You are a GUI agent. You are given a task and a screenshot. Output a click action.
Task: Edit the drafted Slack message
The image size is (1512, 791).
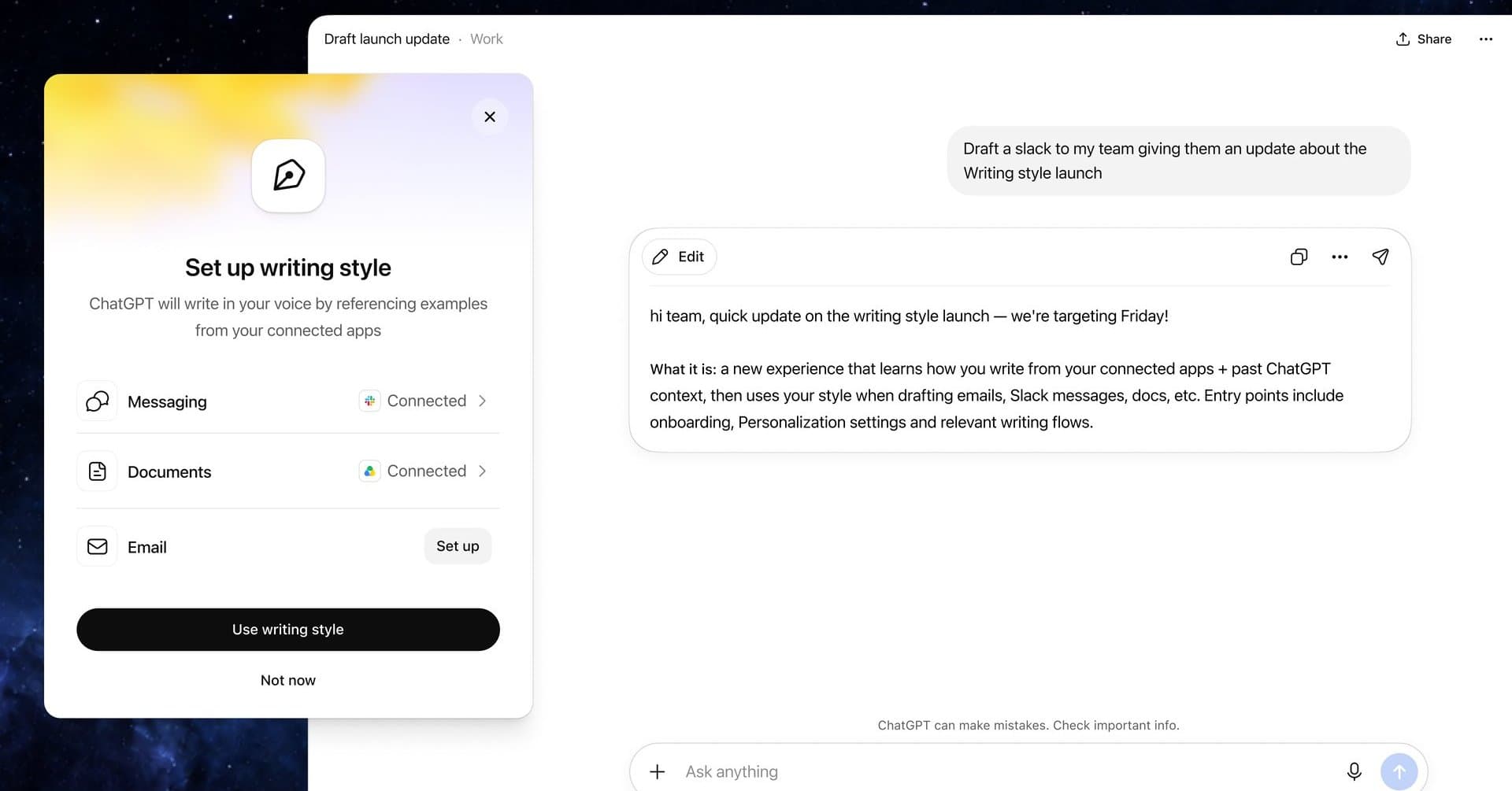(680, 257)
